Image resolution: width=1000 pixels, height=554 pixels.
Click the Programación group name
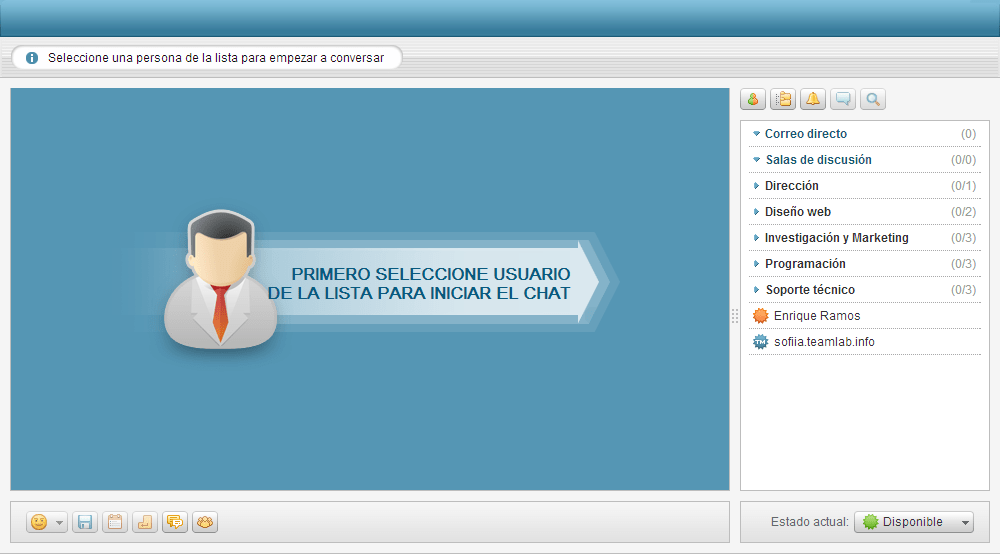[805, 264]
